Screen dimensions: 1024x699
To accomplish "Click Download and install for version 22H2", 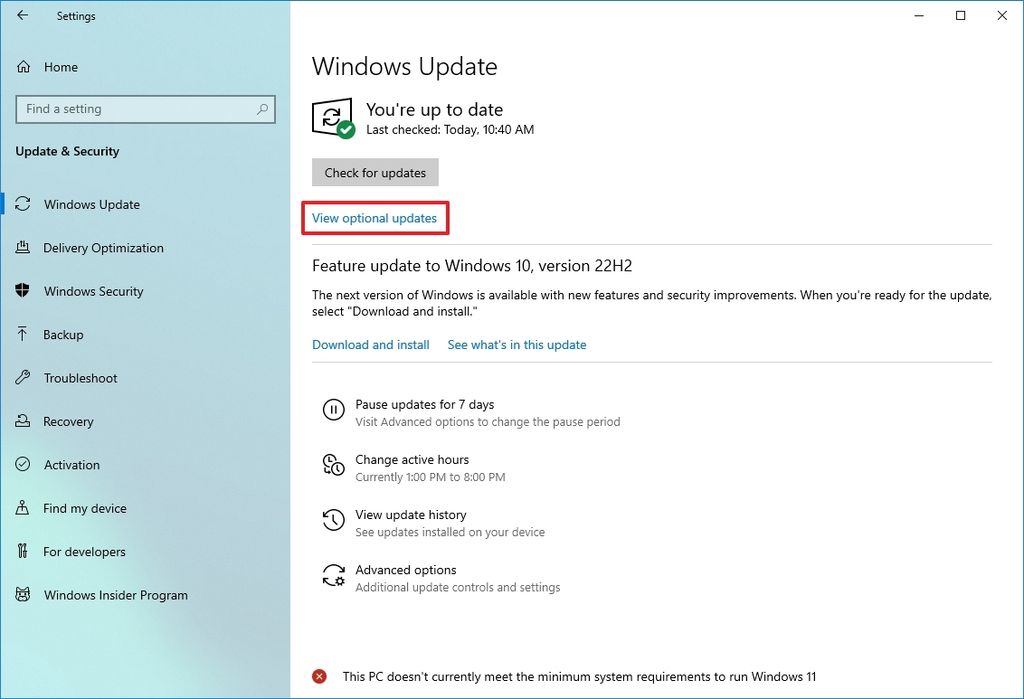I will (370, 344).
